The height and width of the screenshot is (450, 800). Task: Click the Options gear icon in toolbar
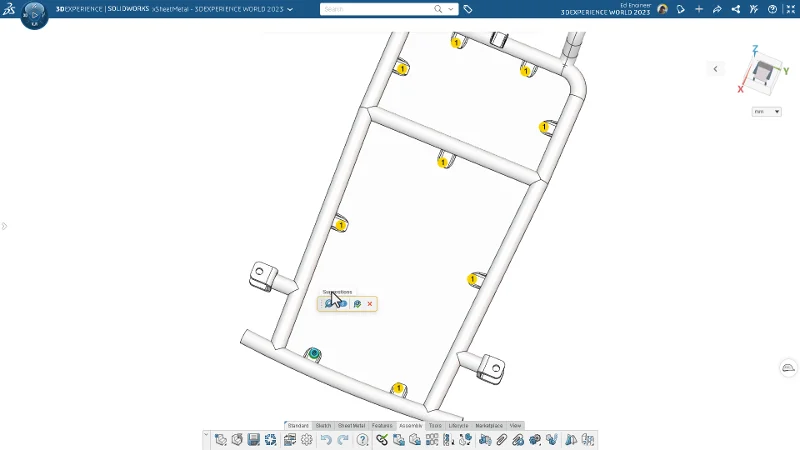307,439
